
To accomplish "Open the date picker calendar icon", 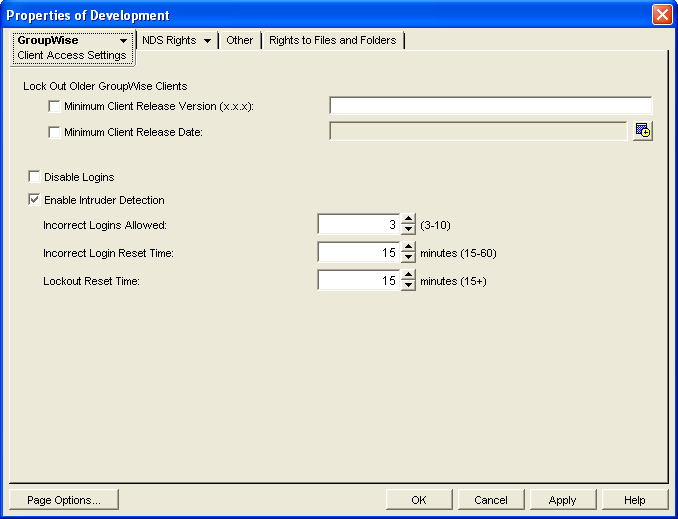I will [x=643, y=131].
